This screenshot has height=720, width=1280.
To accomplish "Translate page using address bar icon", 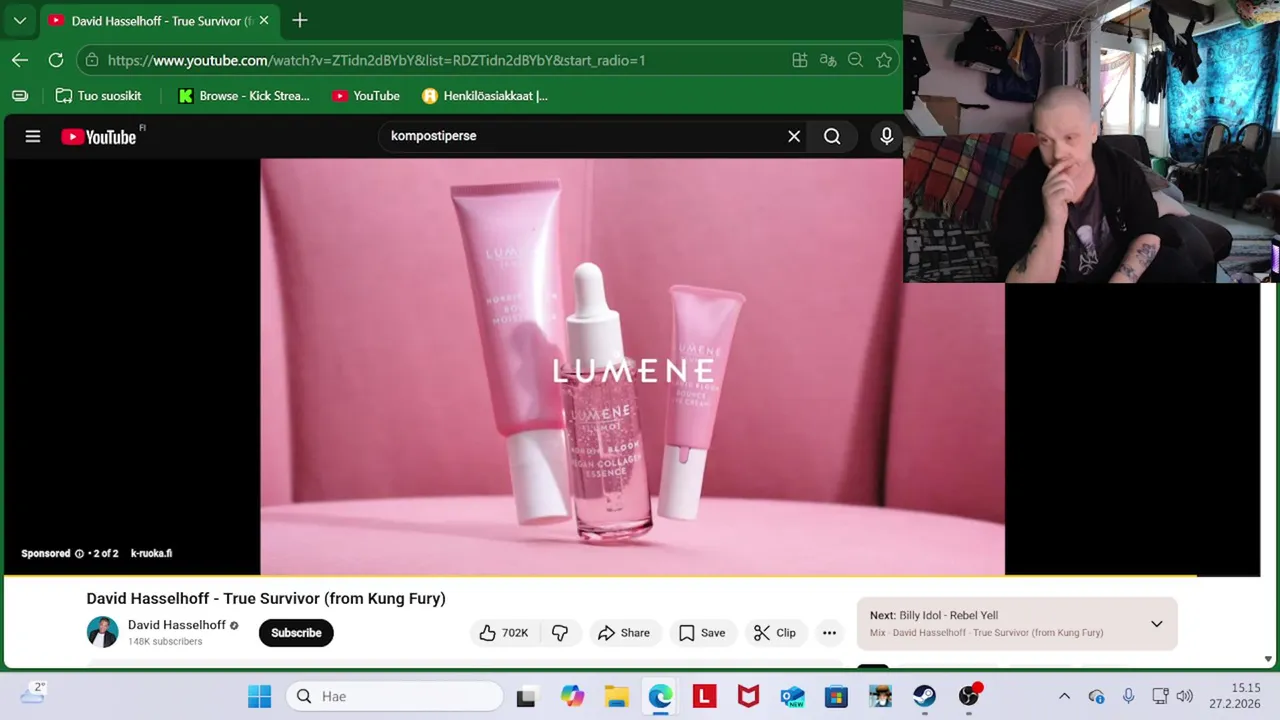I will coord(828,60).
